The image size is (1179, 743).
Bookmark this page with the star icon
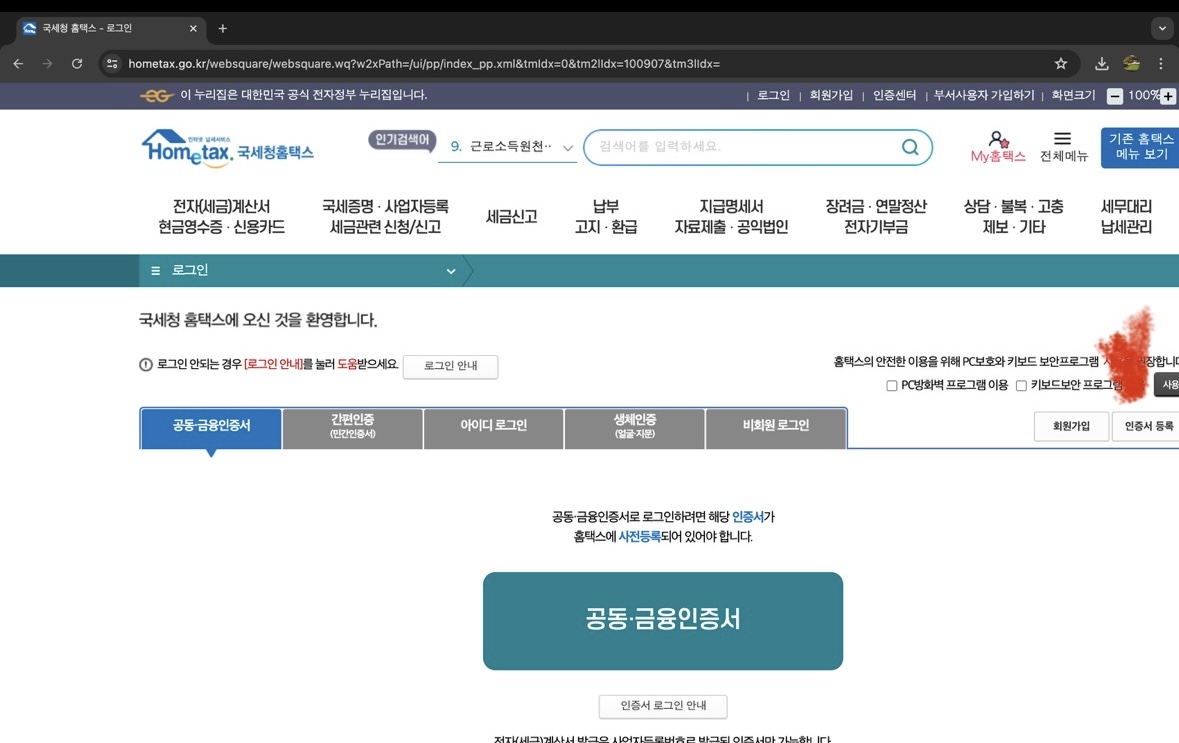pyautogui.click(x=1060, y=64)
